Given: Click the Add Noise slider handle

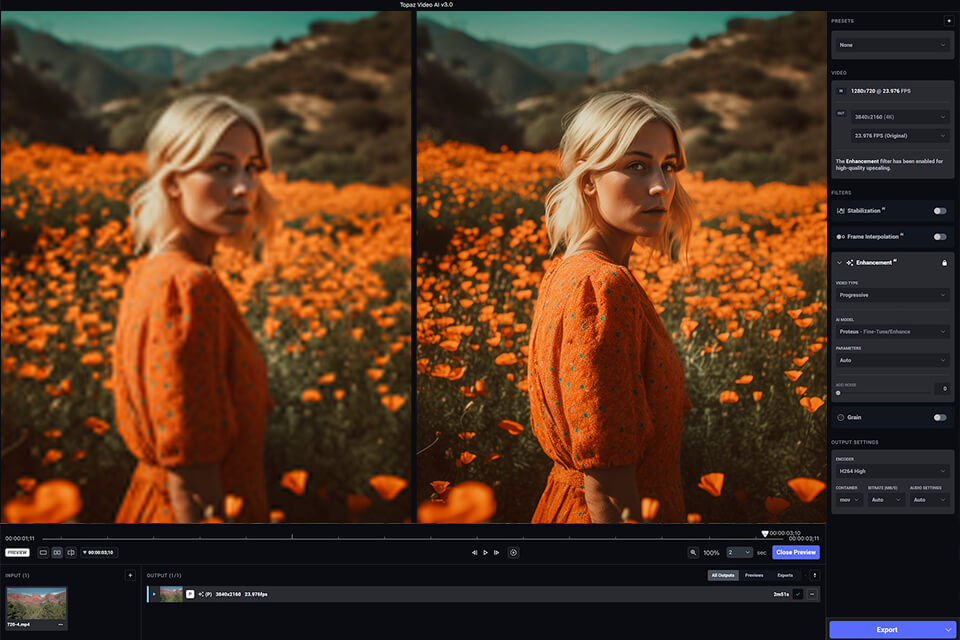Looking at the screenshot, I should point(838,393).
